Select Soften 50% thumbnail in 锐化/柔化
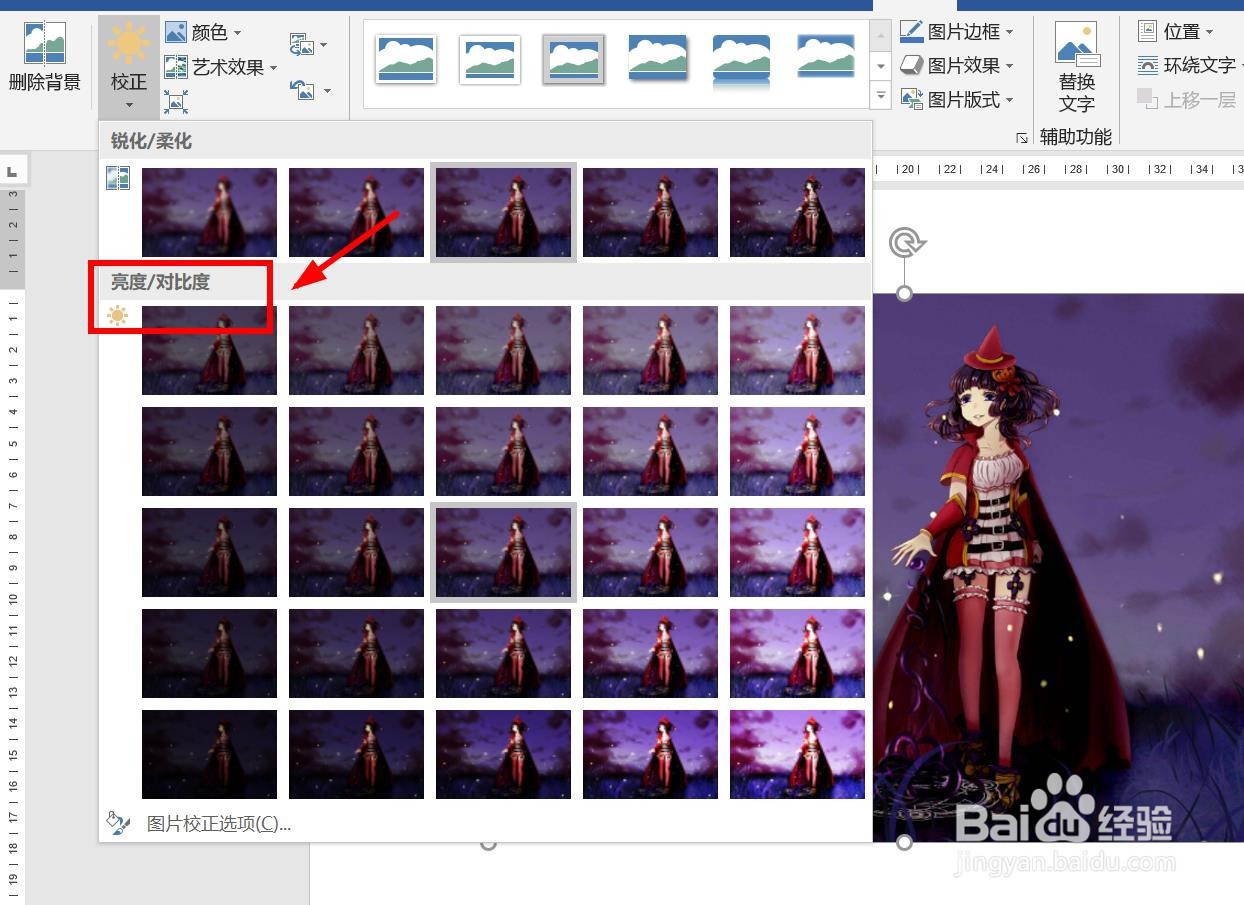The height and width of the screenshot is (905, 1244). click(x=209, y=212)
